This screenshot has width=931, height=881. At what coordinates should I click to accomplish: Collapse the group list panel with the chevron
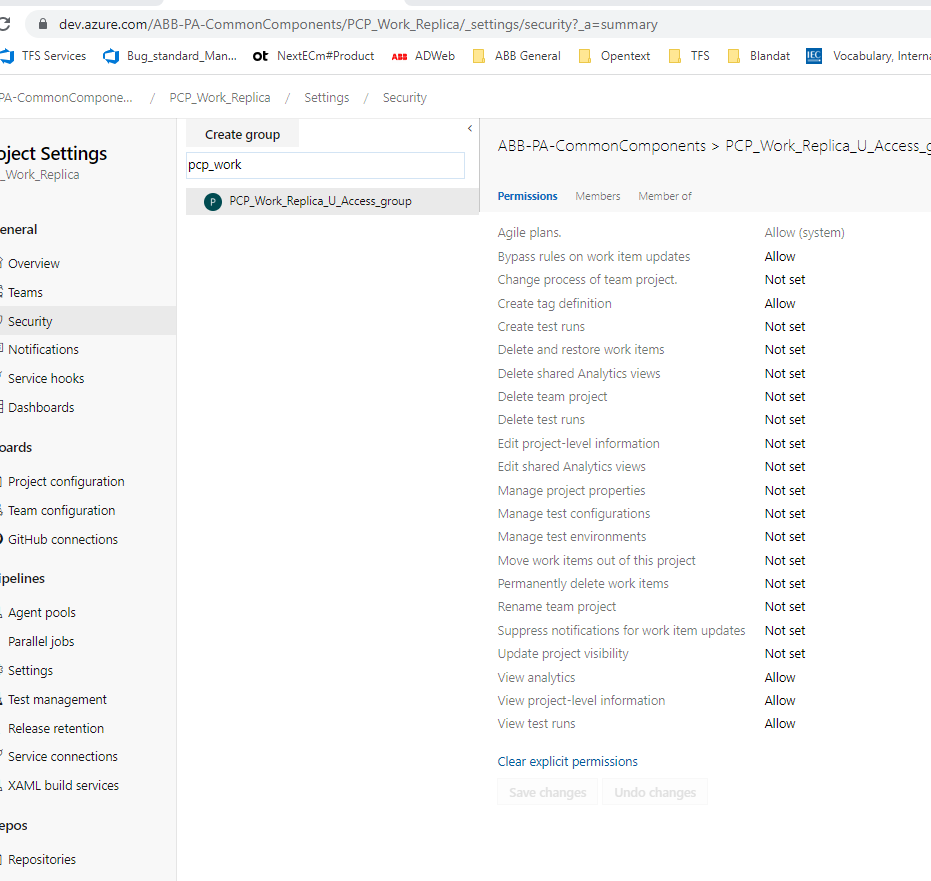click(470, 128)
